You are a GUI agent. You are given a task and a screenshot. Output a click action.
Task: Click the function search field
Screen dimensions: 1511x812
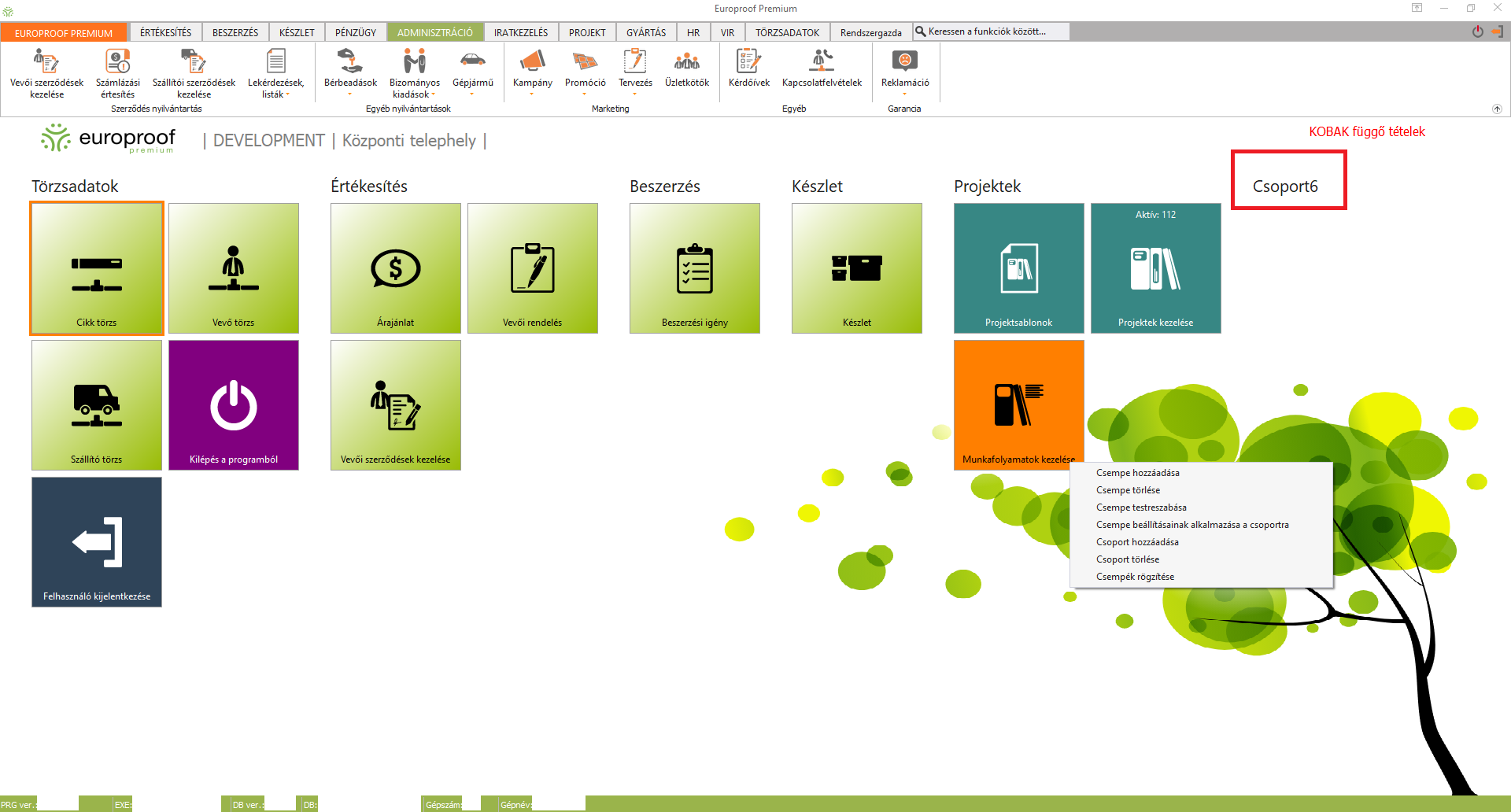coord(995,31)
